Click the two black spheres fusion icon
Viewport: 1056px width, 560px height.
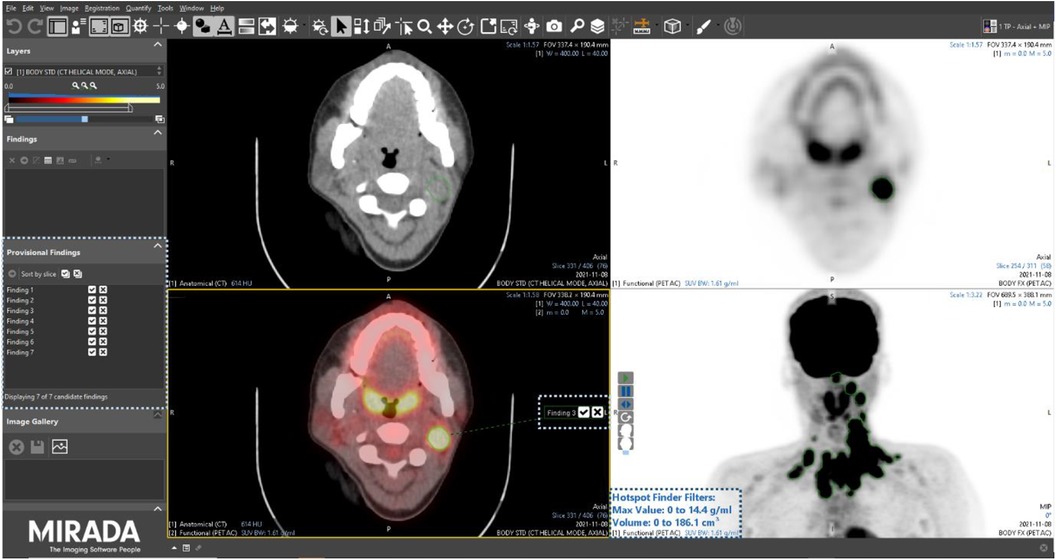click(x=203, y=26)
